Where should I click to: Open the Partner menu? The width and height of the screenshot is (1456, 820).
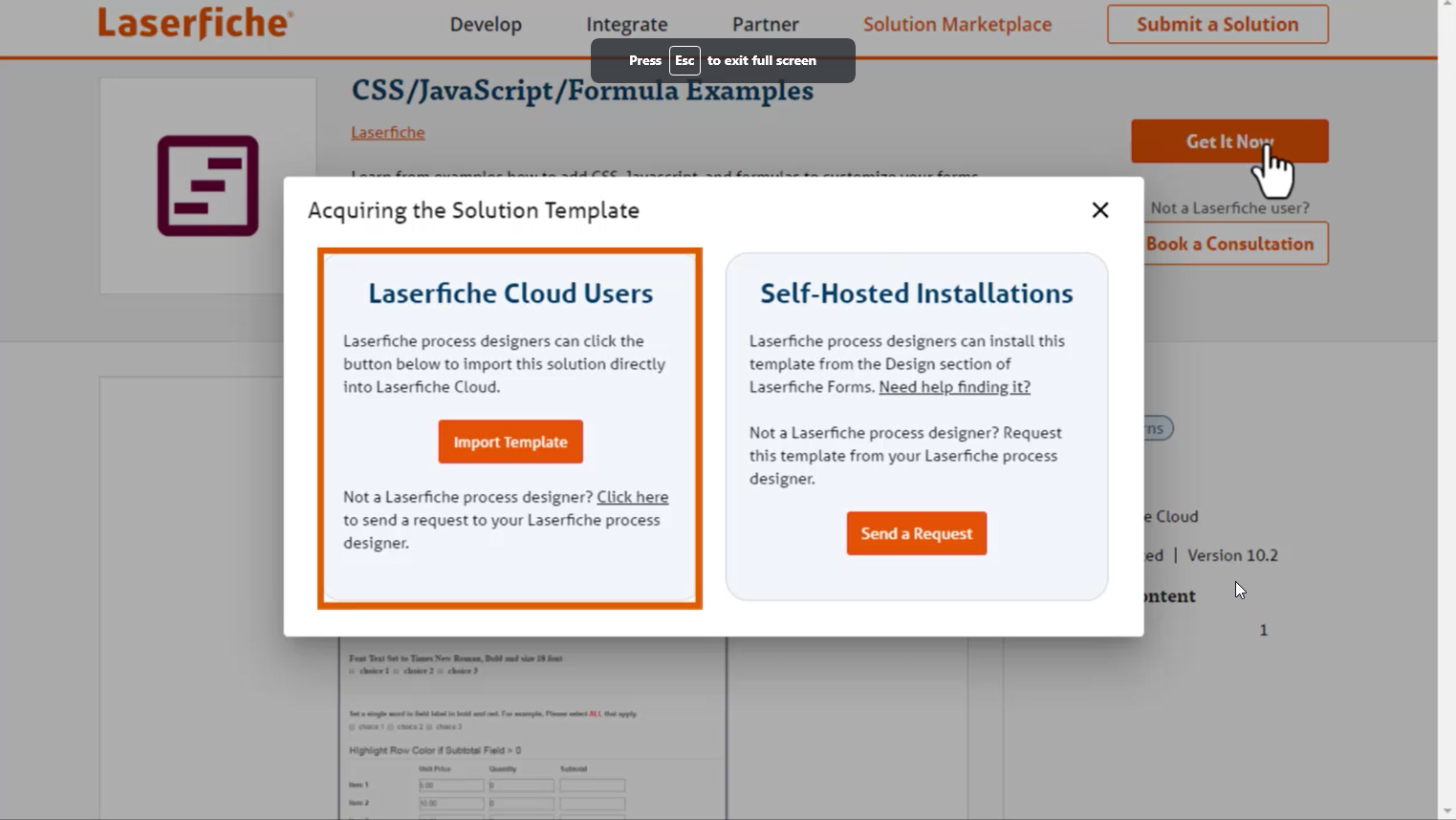point(766,25)
